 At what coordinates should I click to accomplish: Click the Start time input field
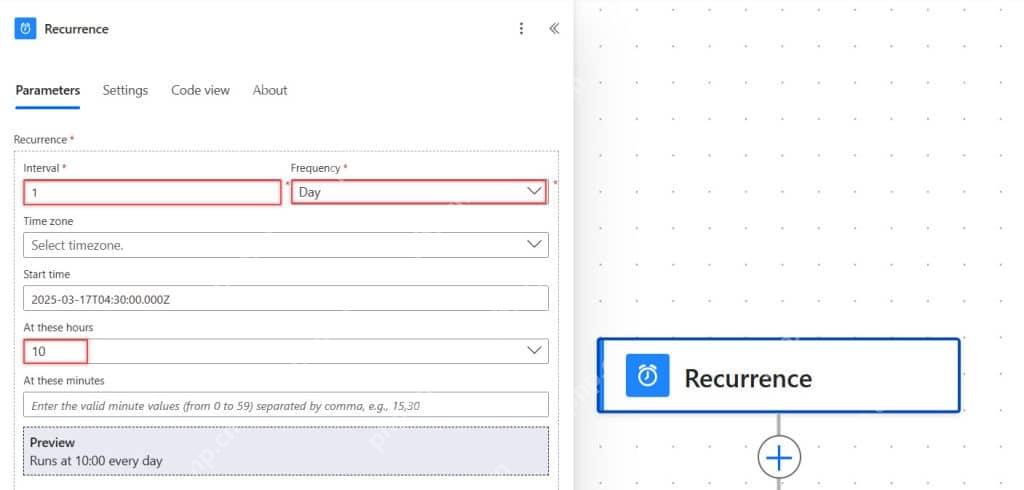285,298
